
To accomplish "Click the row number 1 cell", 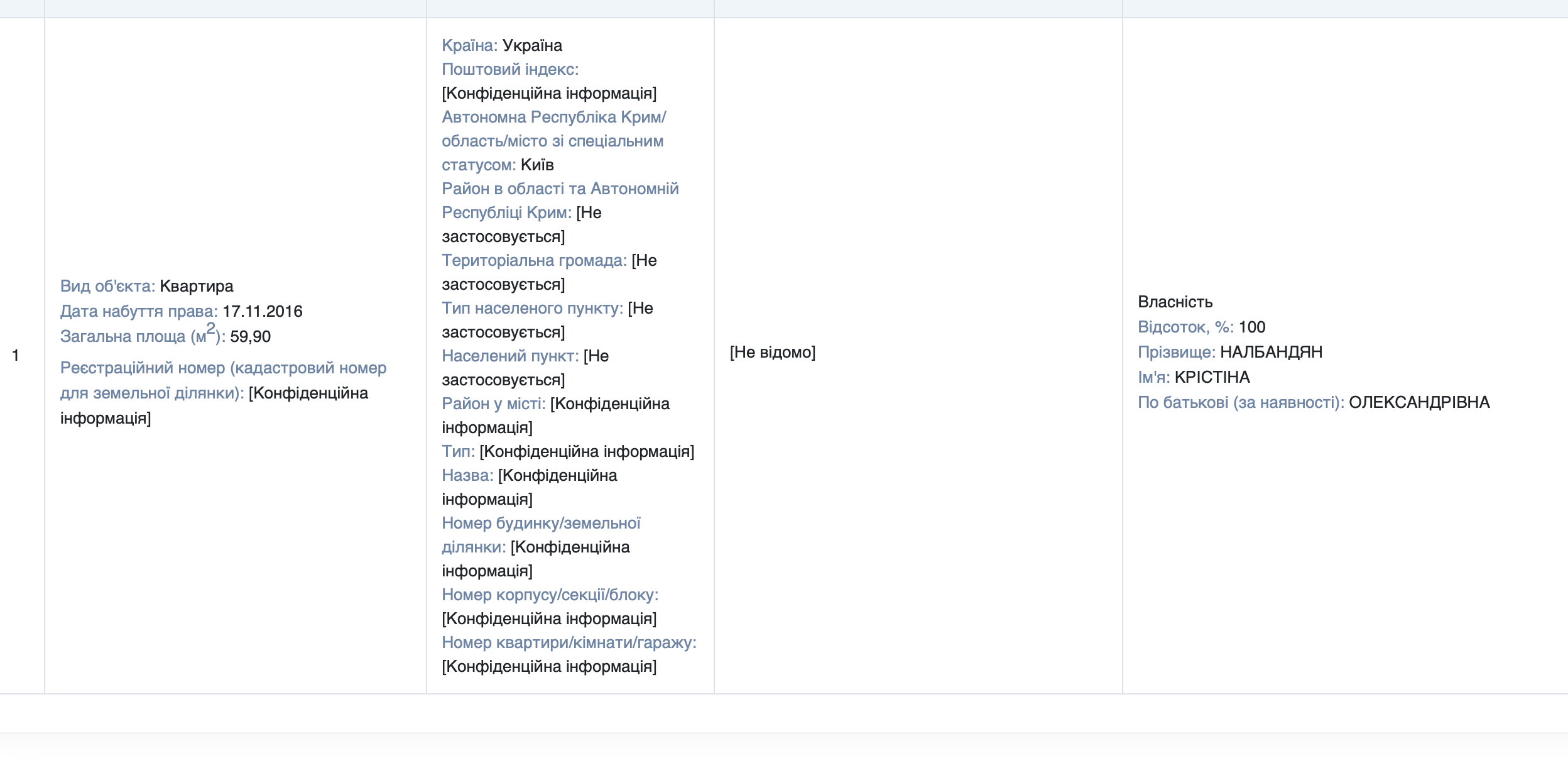I will 16,356.
